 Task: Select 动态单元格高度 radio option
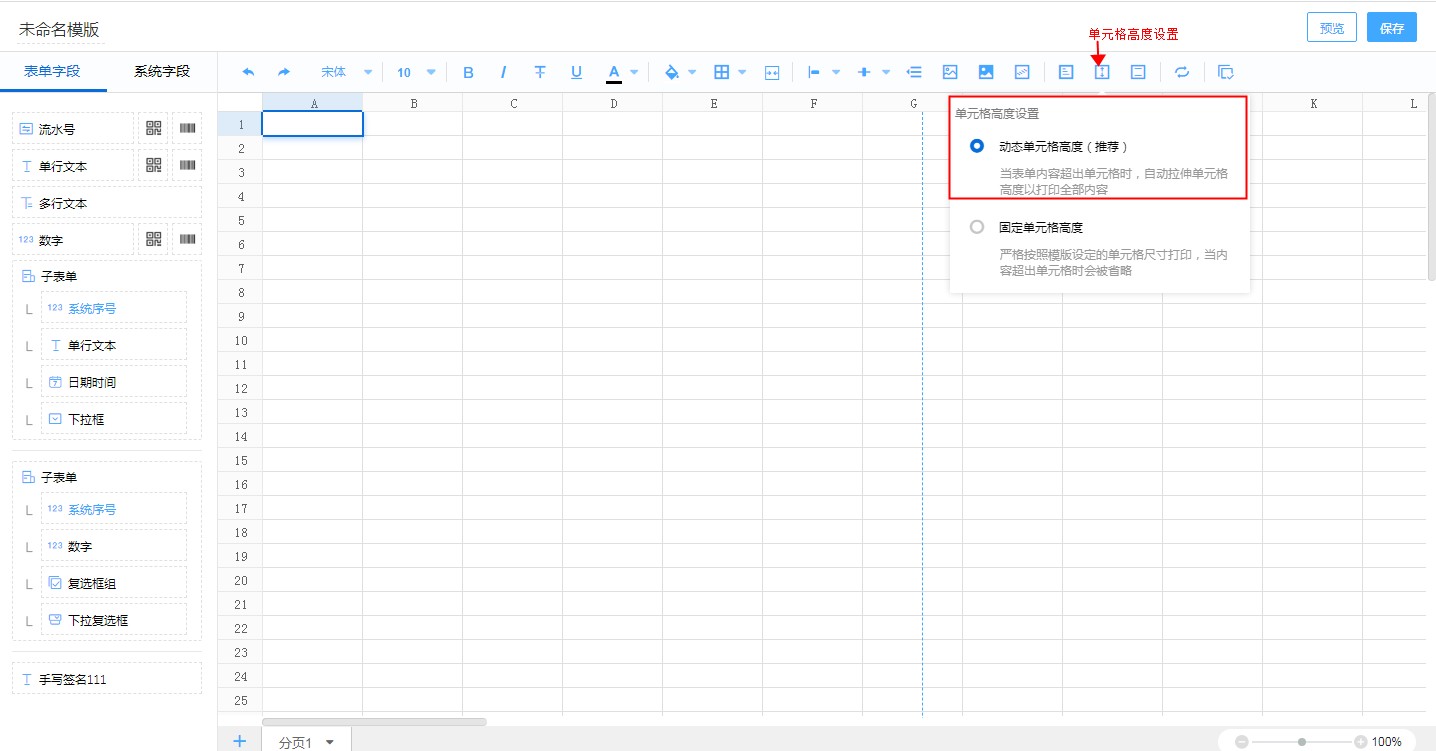click(x=977, y=146)
